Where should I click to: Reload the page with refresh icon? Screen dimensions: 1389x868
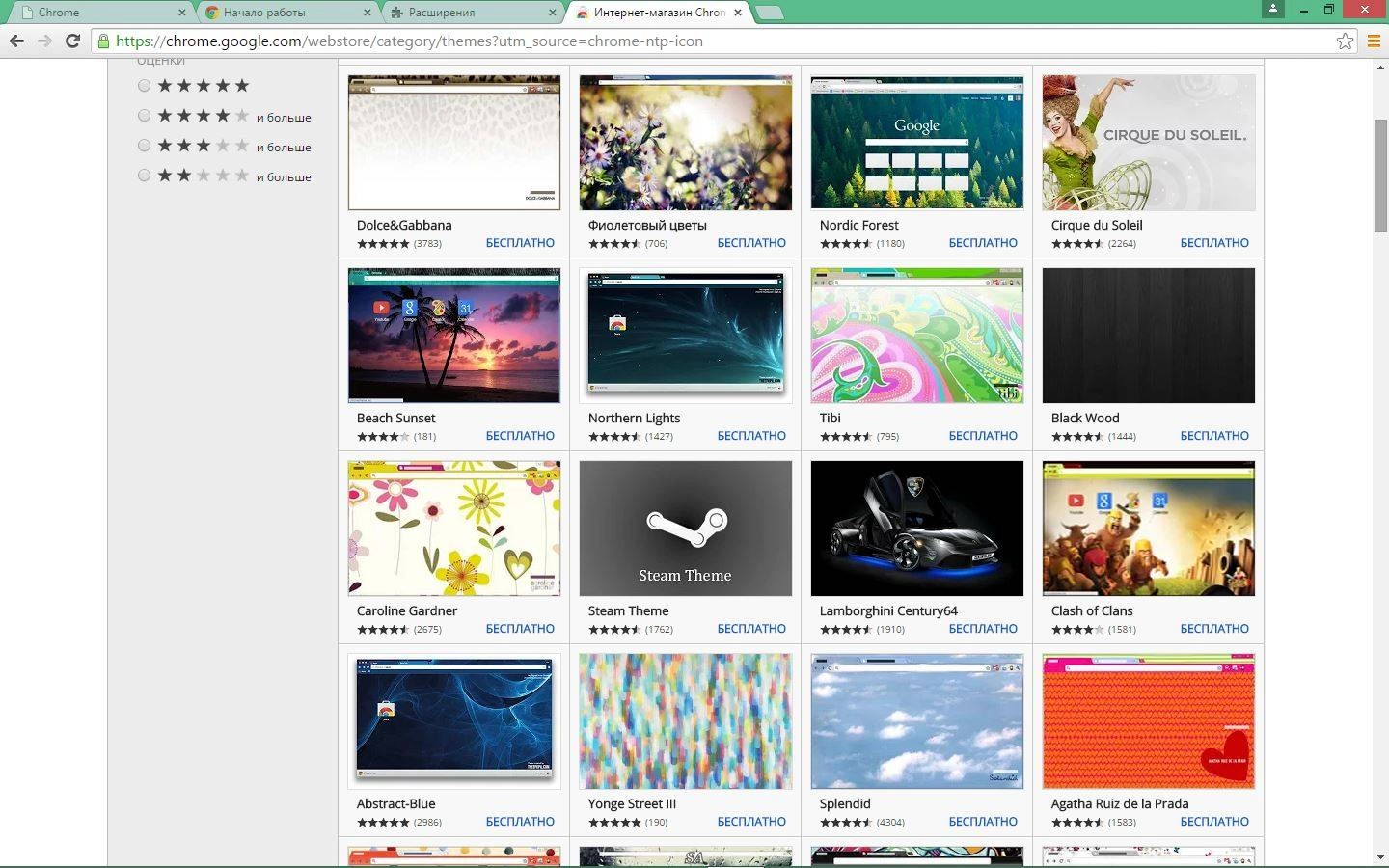click(72, 41)
